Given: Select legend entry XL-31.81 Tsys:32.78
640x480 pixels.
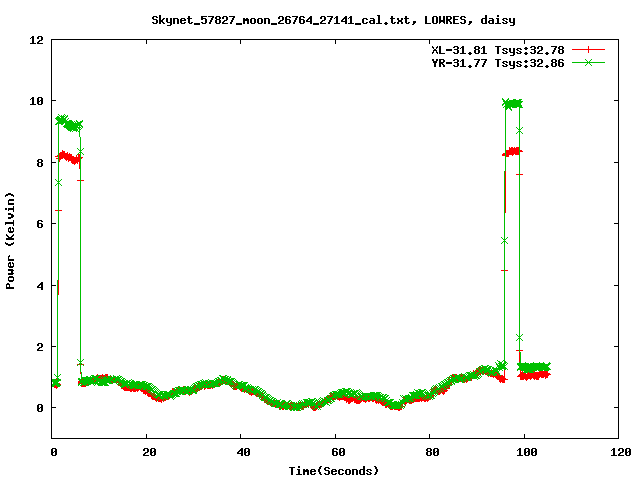Looking at the screenshot, I should tap(498, 50).
